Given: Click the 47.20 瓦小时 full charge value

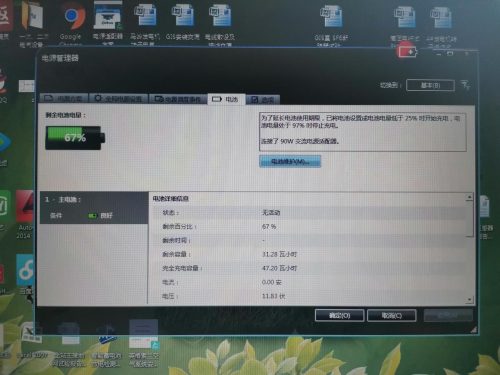Looking at the screenshot, I should click(279, 268).
